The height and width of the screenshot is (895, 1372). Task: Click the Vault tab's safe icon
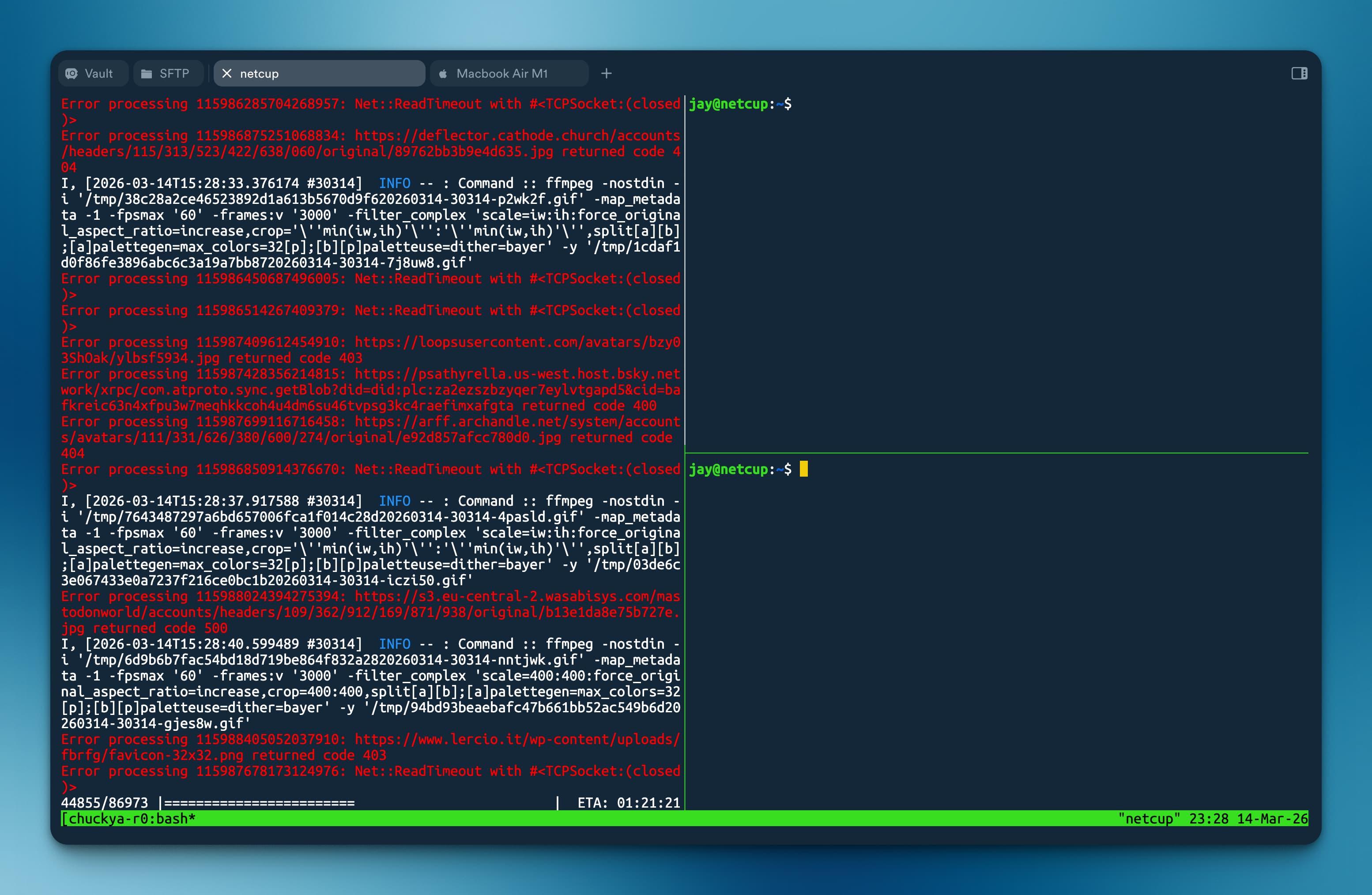(72, 74)
